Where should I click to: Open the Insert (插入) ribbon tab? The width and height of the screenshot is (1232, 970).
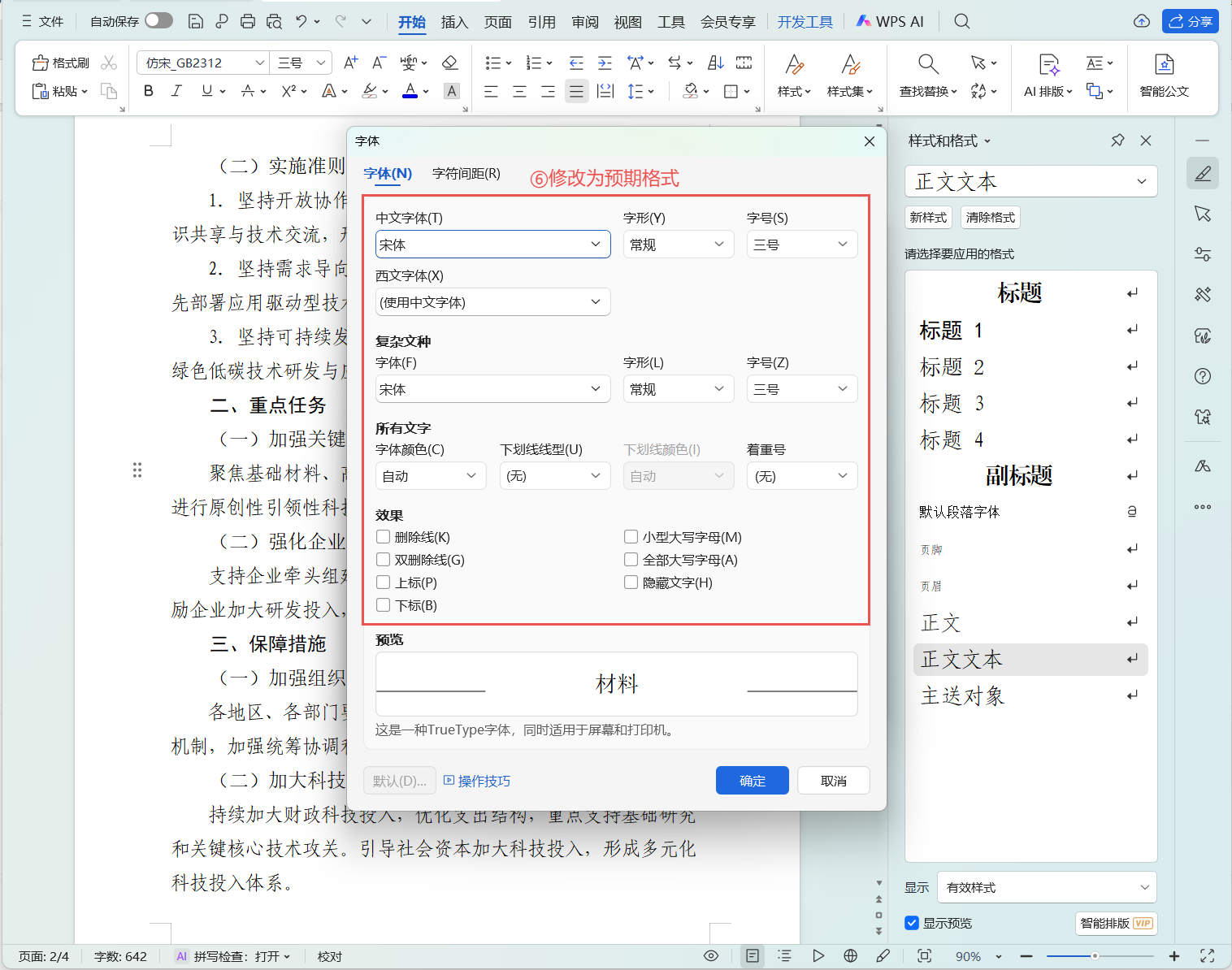[x=454, y=22]
